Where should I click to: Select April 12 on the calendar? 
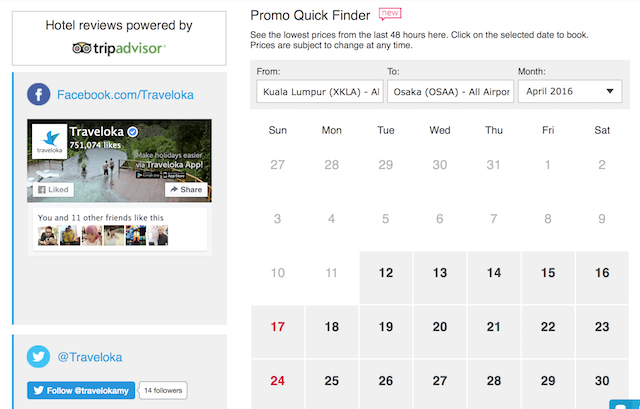pos(386,272)
